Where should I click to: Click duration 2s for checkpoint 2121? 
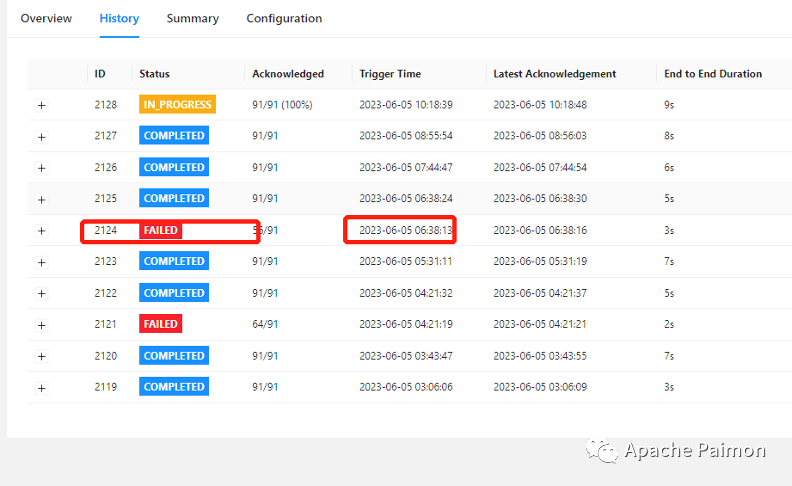point(669,324)
